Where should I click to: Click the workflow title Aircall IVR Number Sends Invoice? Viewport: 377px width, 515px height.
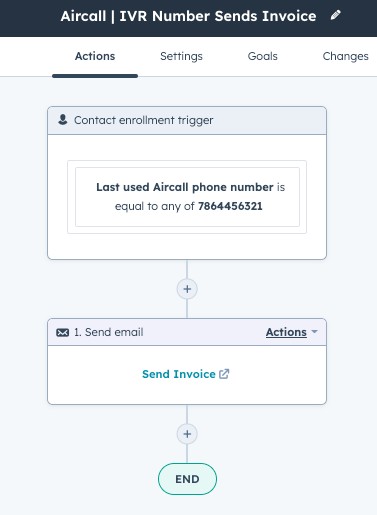[188, 16]
